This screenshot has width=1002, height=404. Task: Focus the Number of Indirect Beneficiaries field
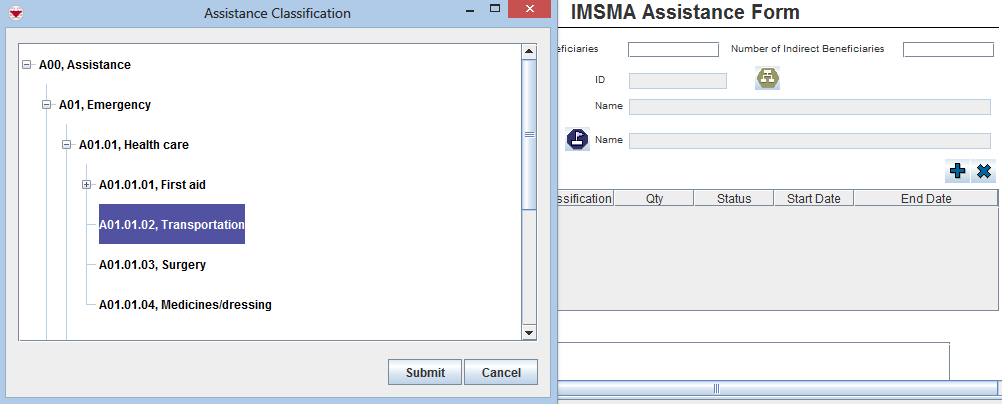pyautogui.click(x=947, y=49)
